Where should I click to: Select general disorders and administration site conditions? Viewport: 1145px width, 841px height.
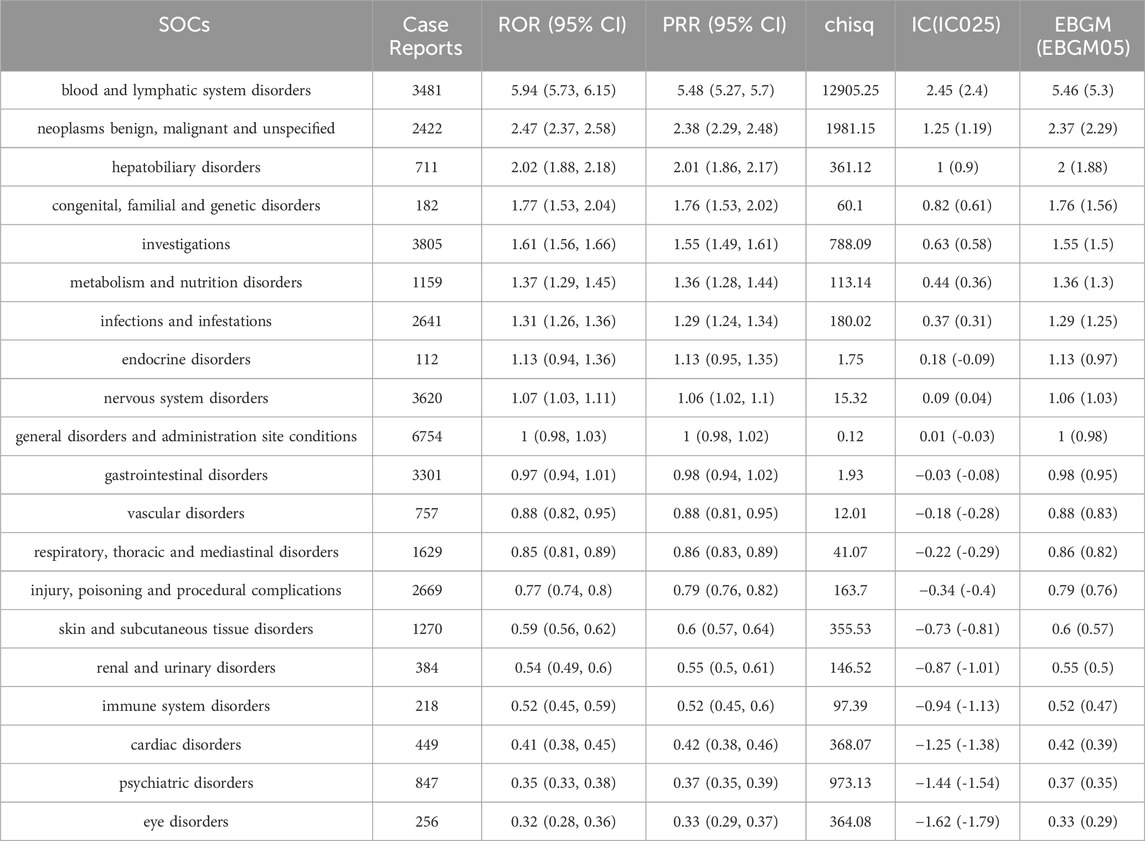185,437
